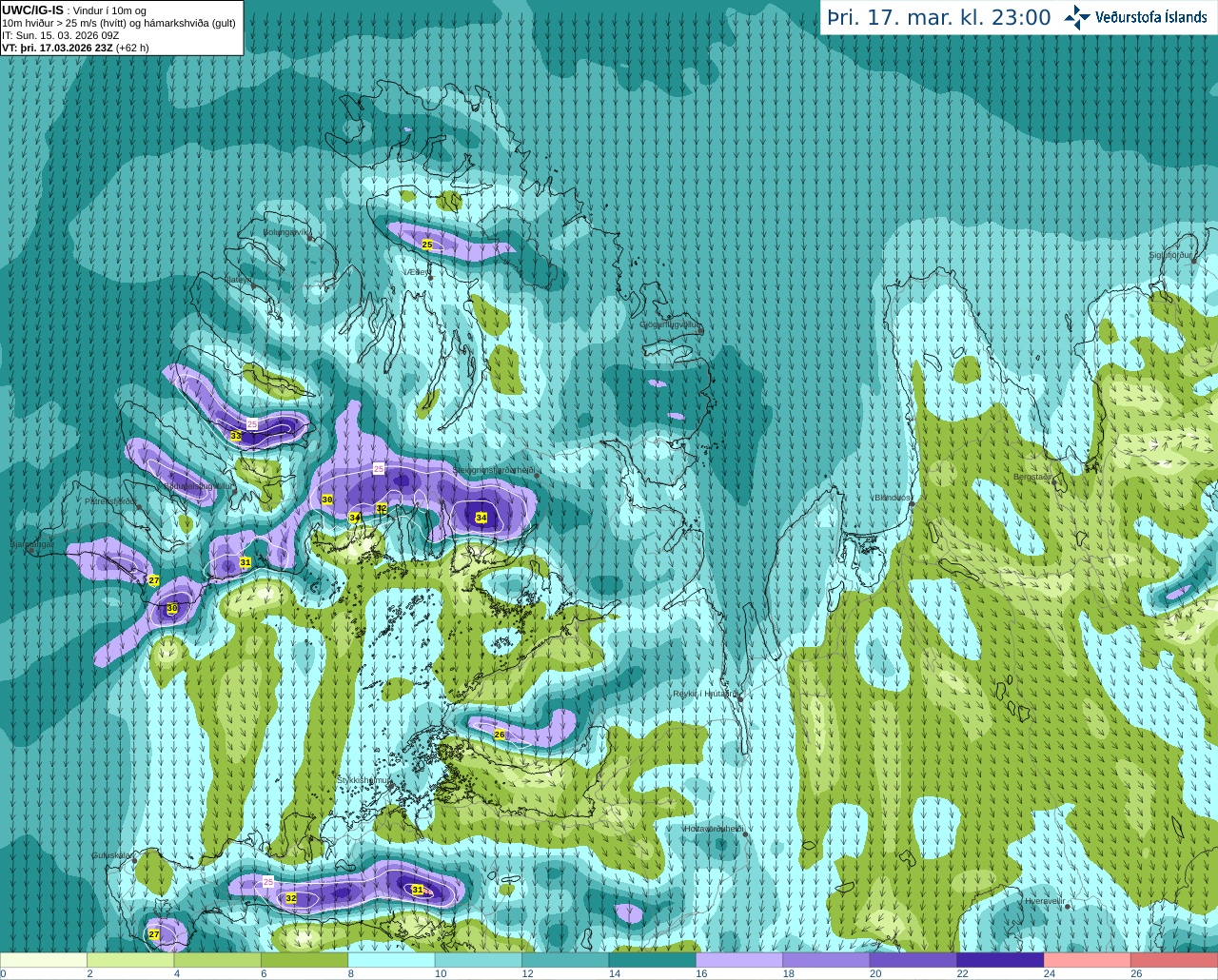
Task: Click the VT: þri. 17.03.2026 23Z line
Action: pyautogui.click(x=75, y=47)
